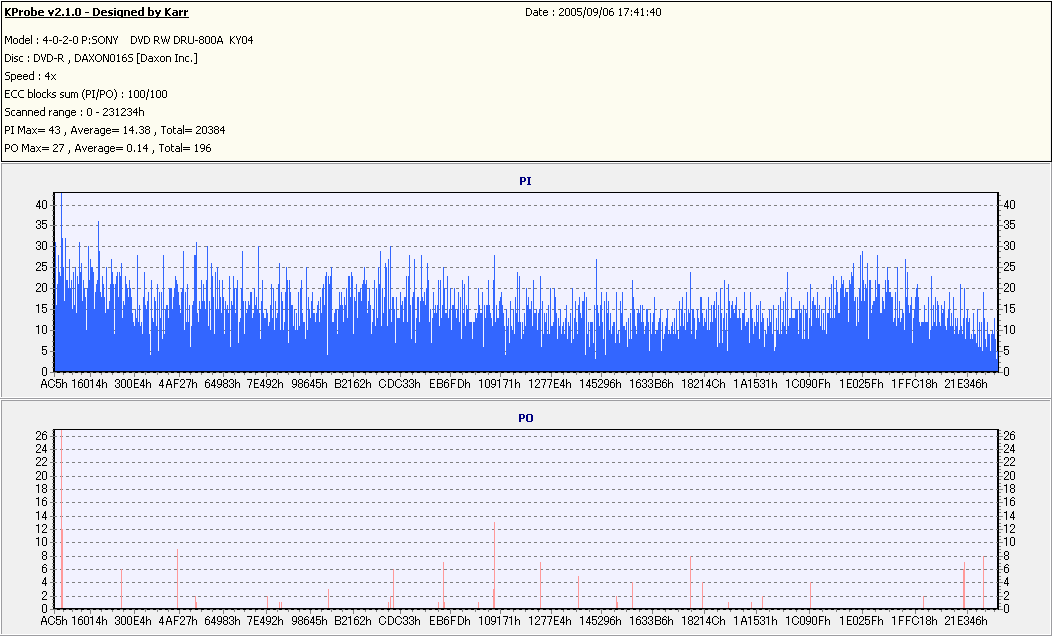Select the Model SONY DVD RW DRU-800A line
1052x636 pixels.
(128, 40)
